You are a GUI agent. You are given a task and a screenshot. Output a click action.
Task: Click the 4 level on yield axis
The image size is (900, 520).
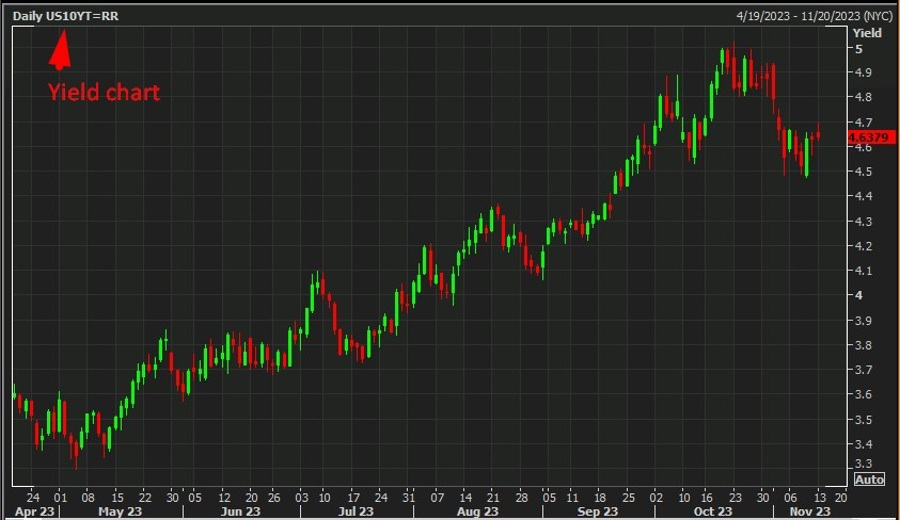point(858,296)
